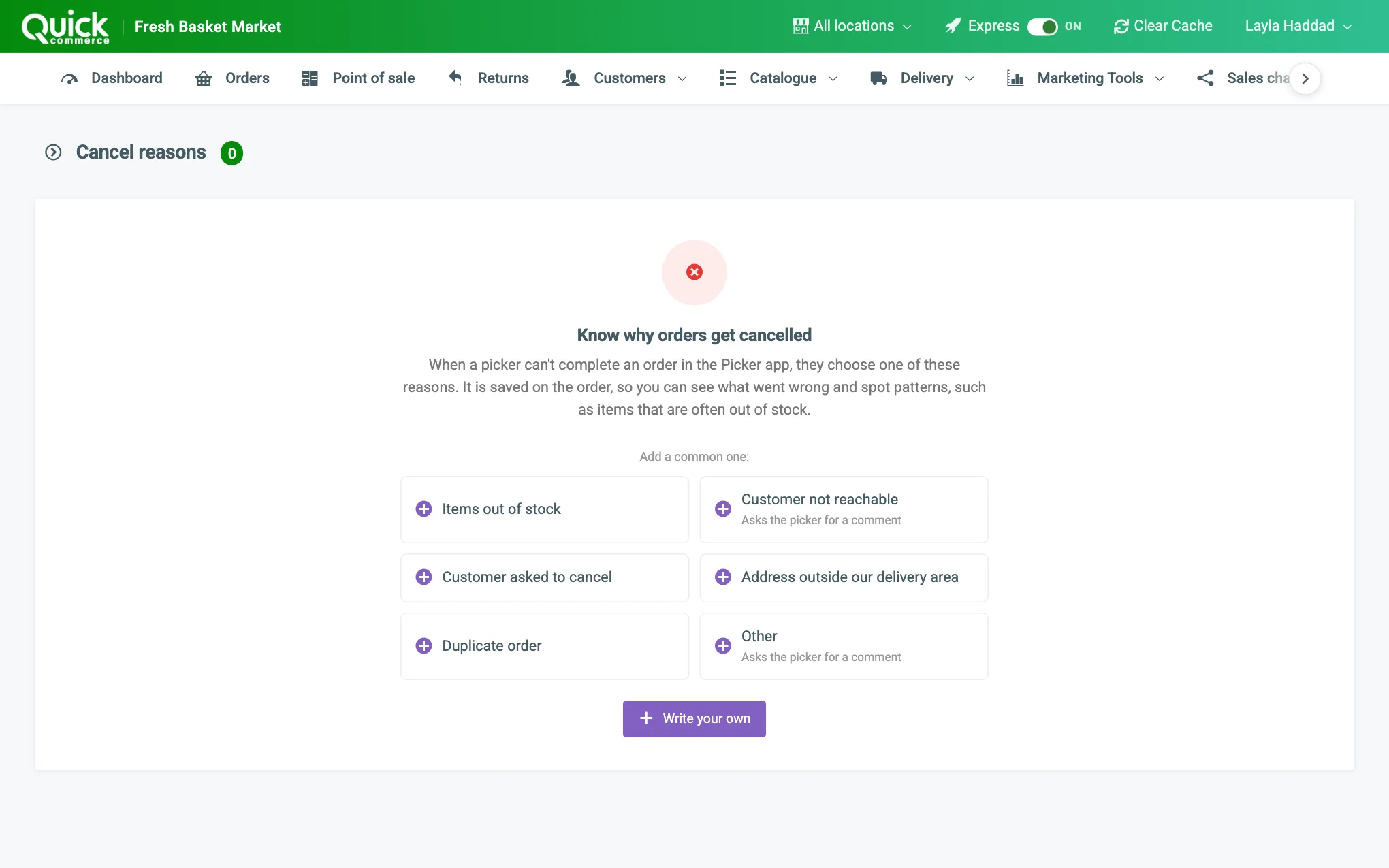The width and height of the screenshot is (1389, 868).
Task: Click the Marketing Tools chart icon
Action: coord(1015,78)
